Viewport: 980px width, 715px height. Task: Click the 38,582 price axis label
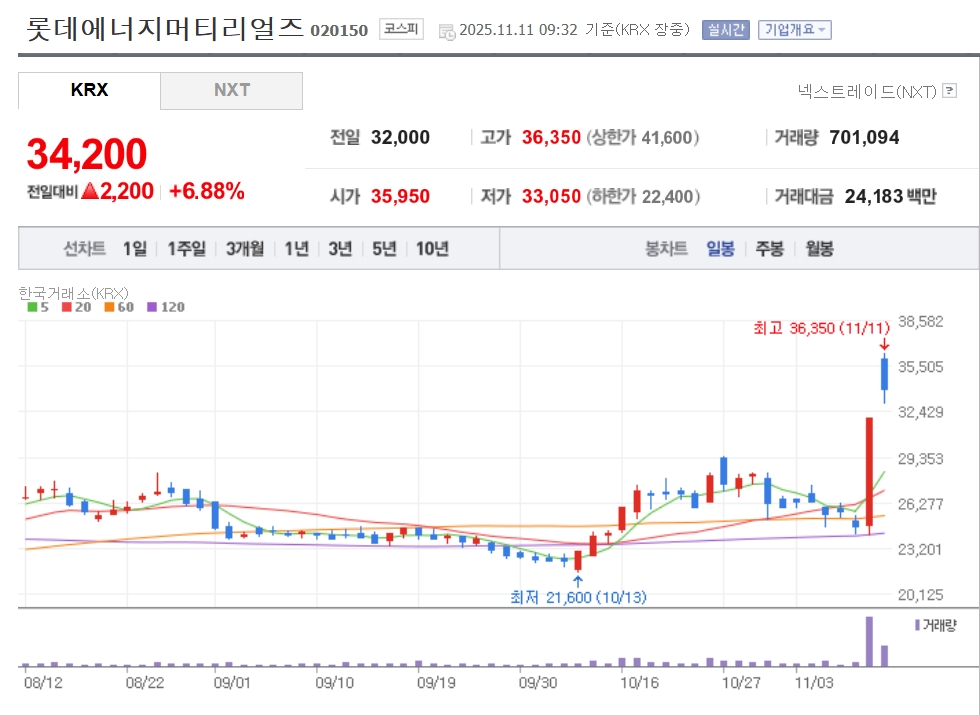click(921, 321)
